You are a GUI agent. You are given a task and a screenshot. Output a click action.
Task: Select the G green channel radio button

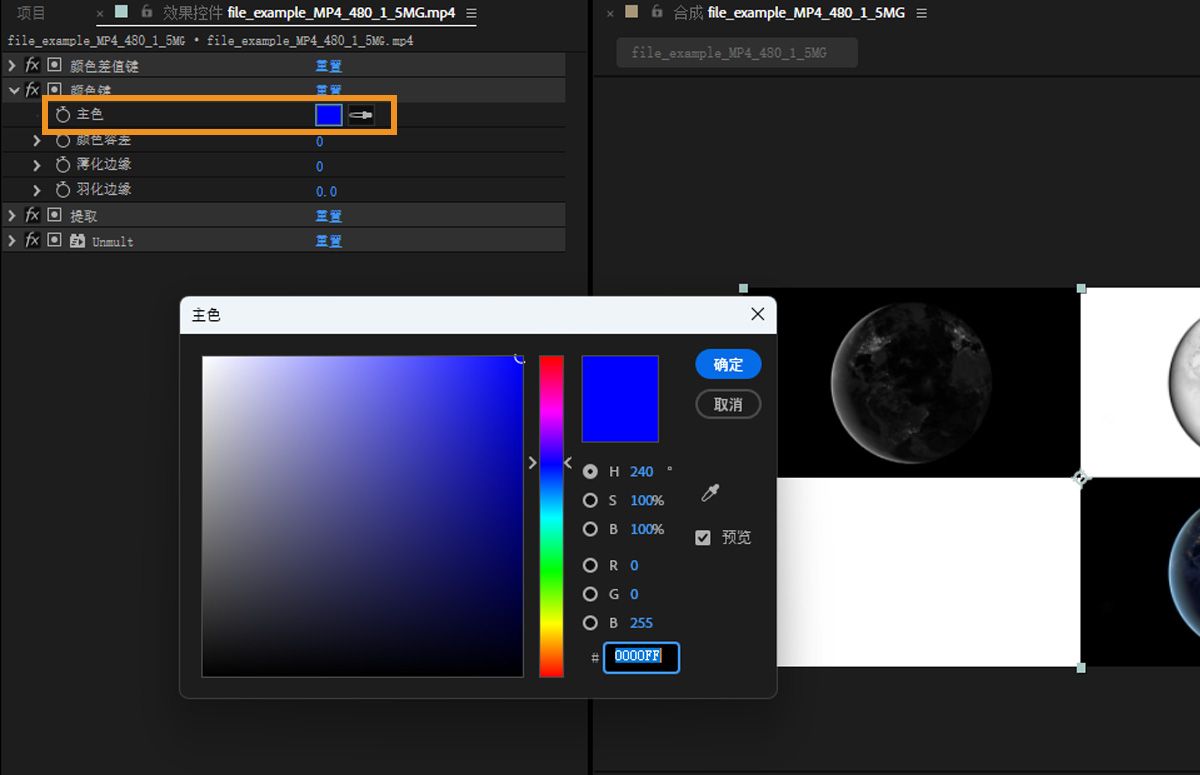click(590, 594)
